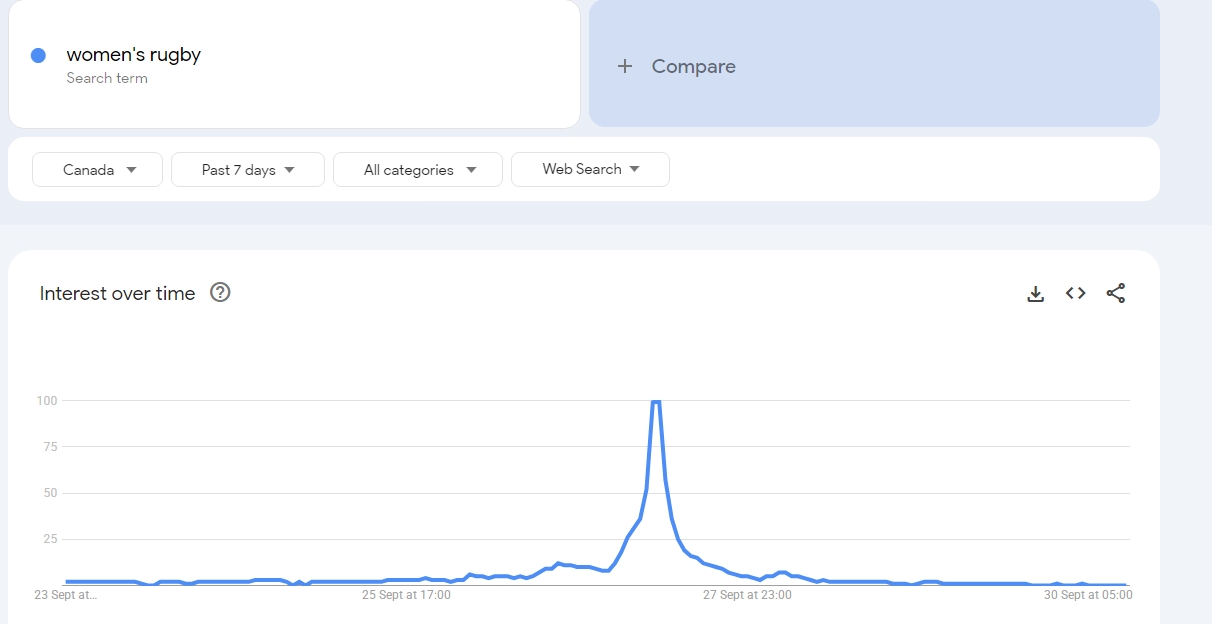Open the Canada region dropdown
Screen dimensions: 1212x624
pyautogui.click(x=97, y=170)
